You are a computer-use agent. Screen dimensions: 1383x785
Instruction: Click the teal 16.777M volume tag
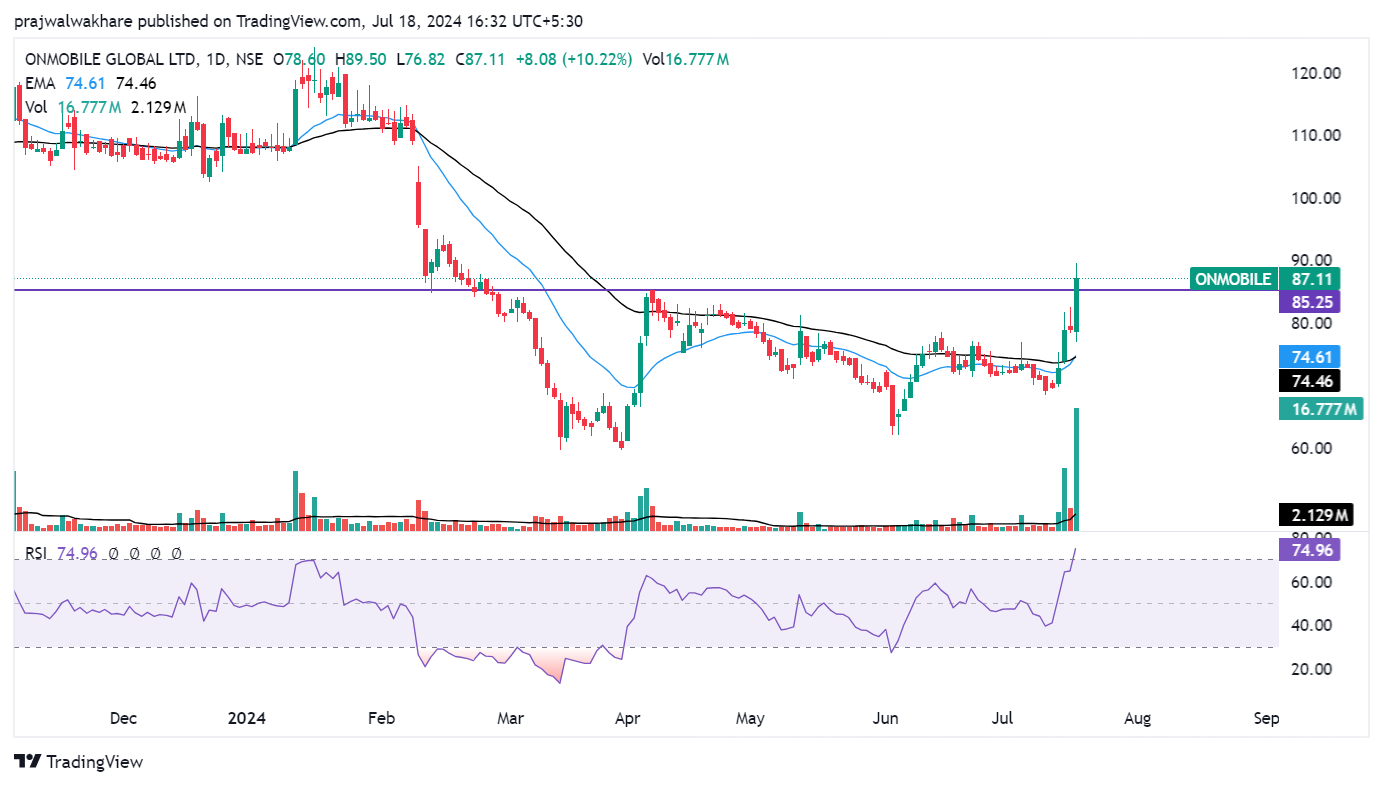(x=1320, y=408)
